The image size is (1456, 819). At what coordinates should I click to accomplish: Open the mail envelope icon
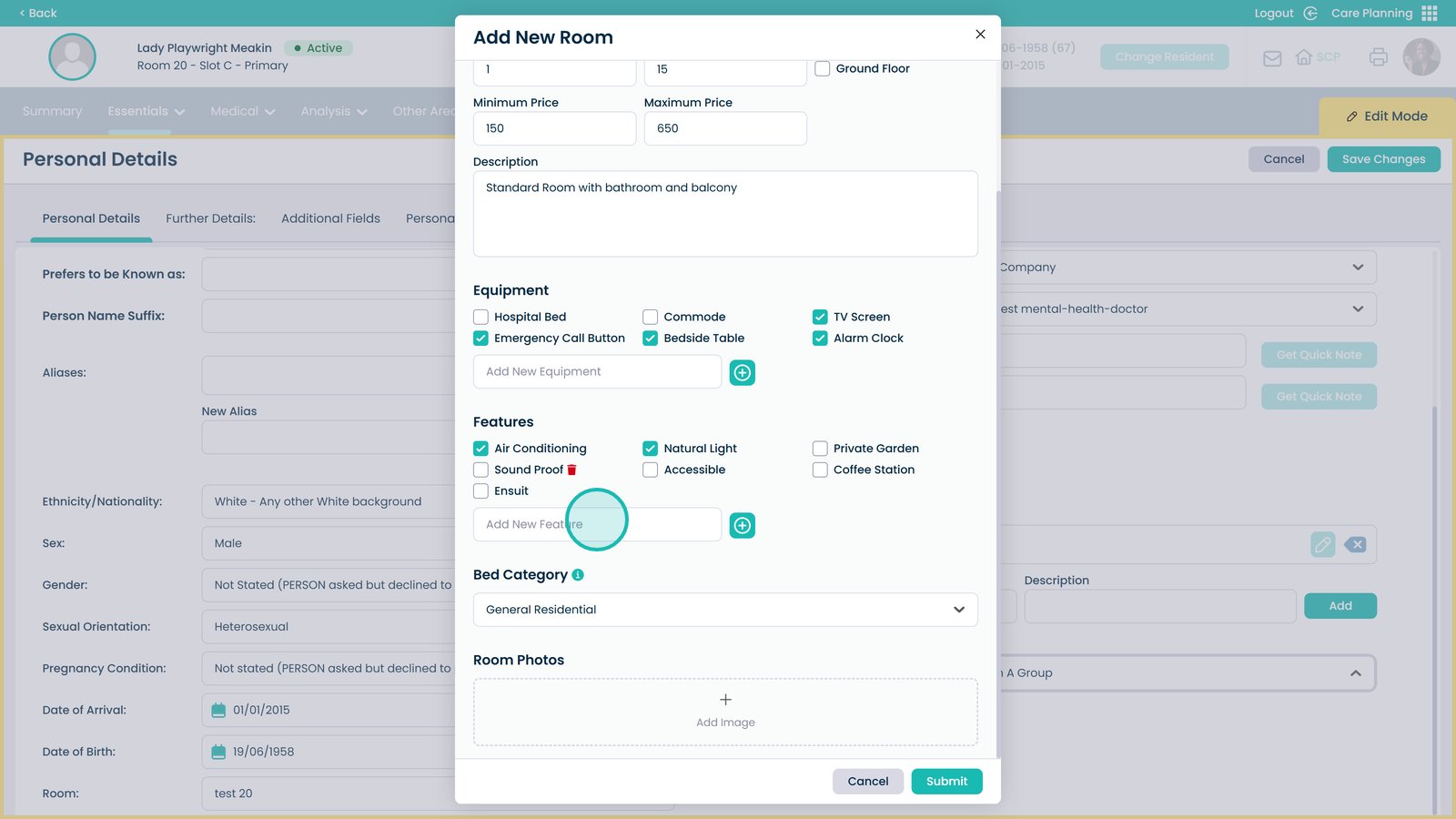(1272, 58)
